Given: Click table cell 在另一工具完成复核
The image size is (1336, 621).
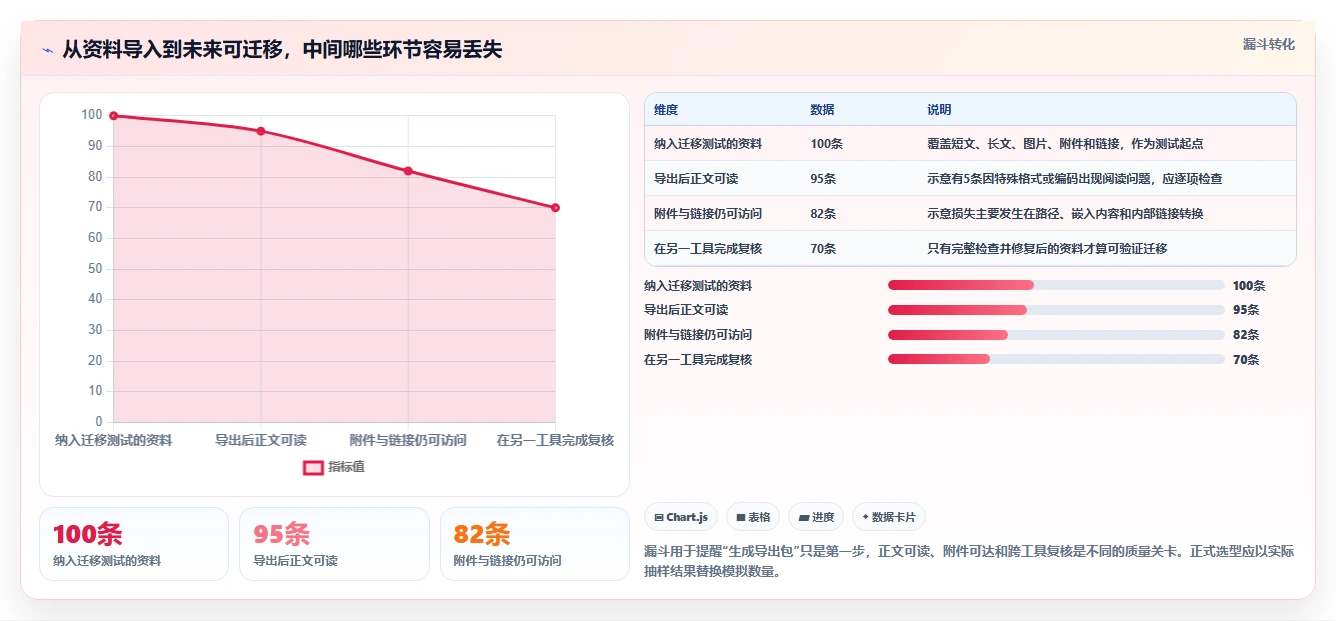Looking at the screenshot, I should 708,249.
